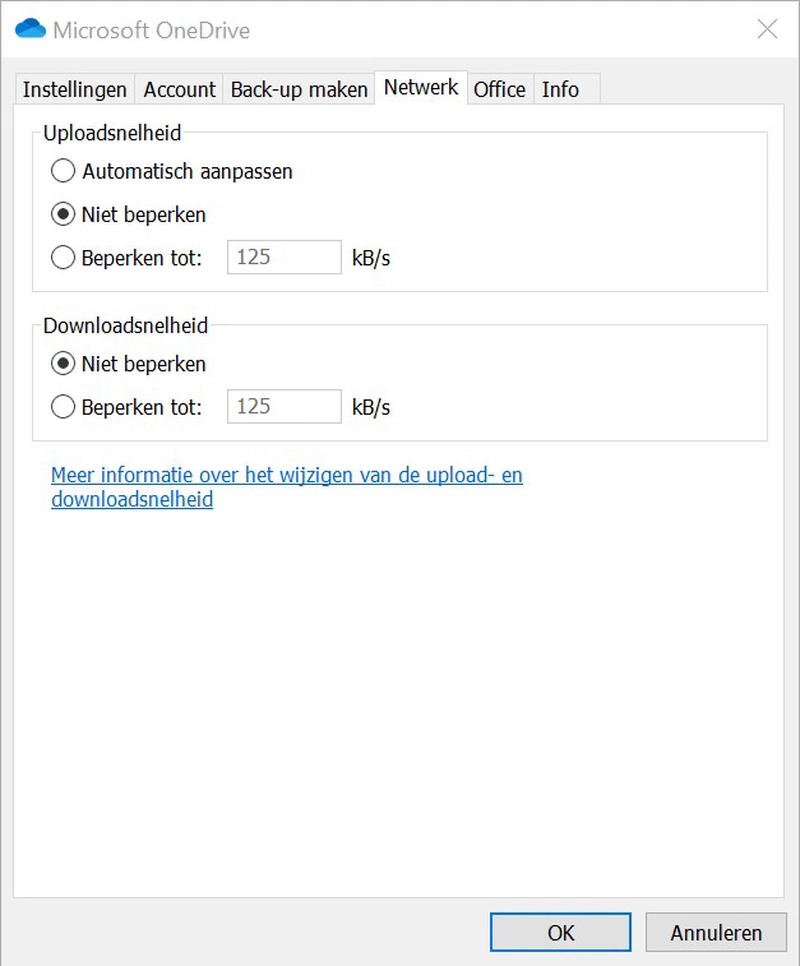Select "Automatisch aanpassen" for uploadsnelheid
Viewport: 800px width, 966px height.
coord(62,171)
